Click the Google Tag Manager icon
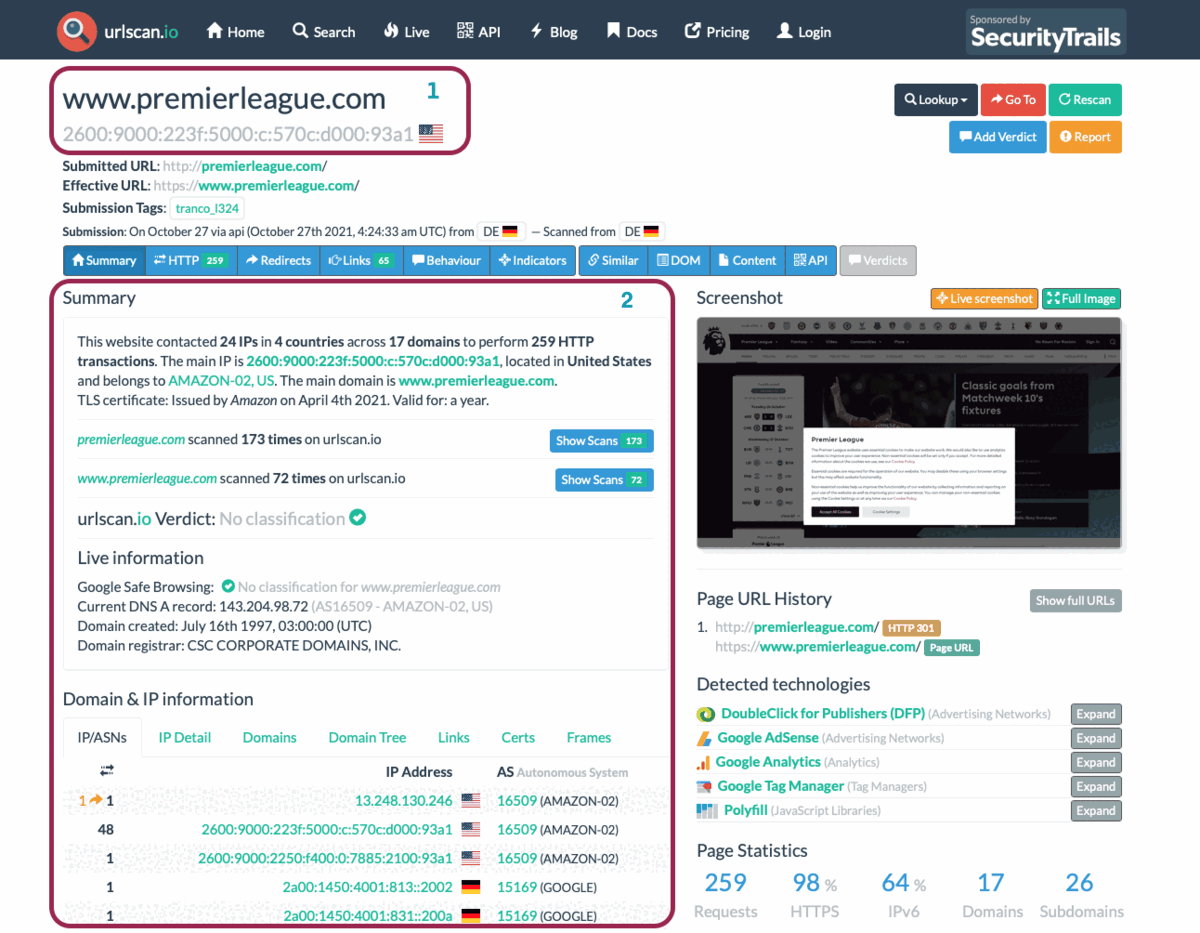 pyautogui.click(x=707, y=787)
